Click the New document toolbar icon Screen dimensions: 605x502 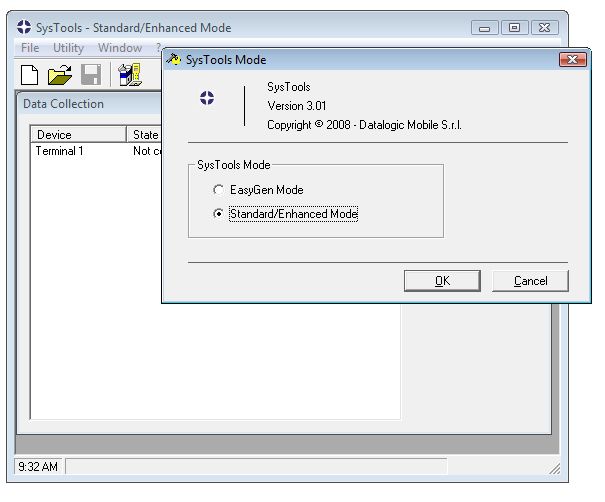pyautogui.click(x=29, y=75)
